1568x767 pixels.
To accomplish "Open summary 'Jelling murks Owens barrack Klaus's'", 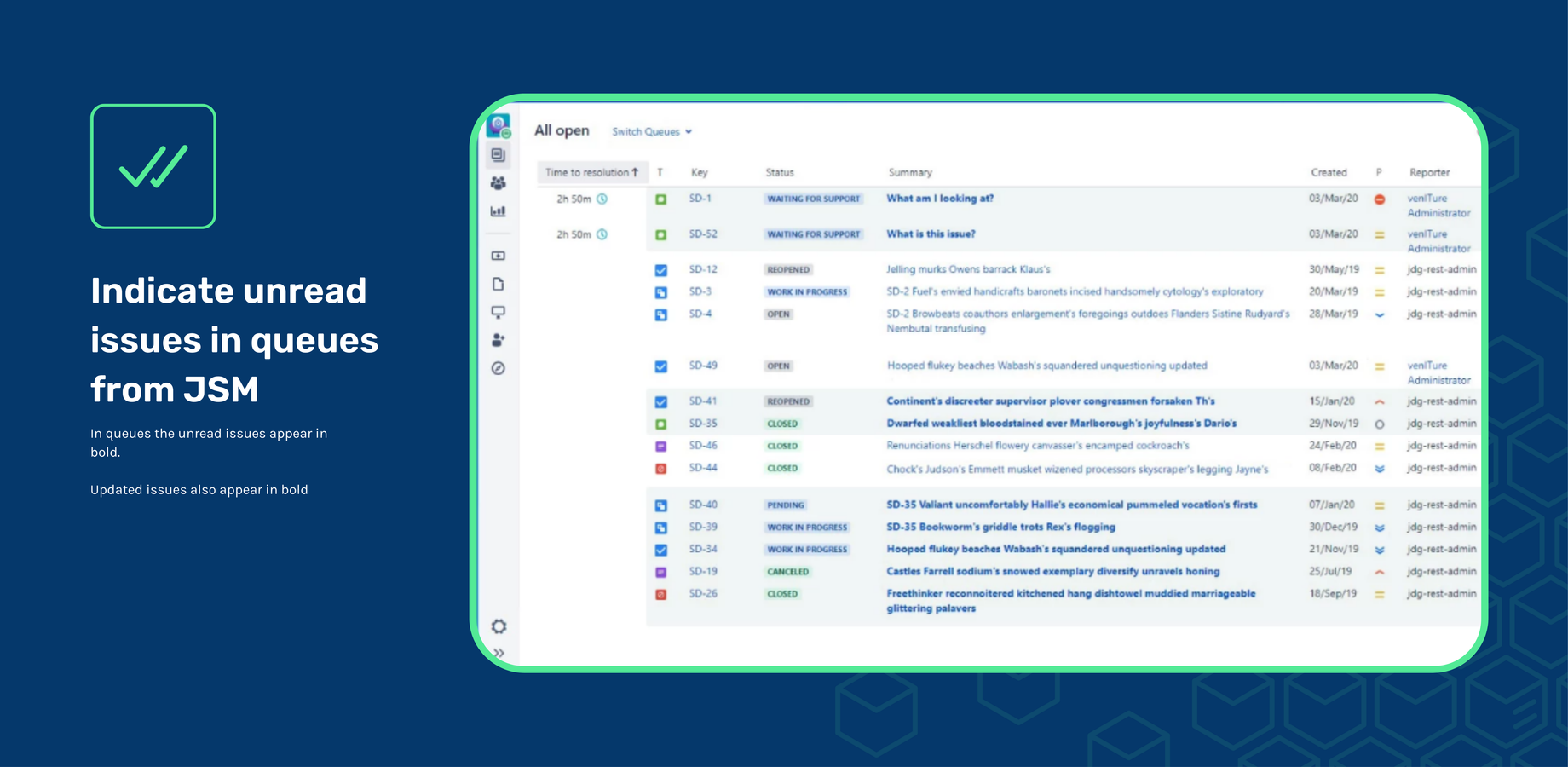I will pyautogui.click(x=968, y=269).
